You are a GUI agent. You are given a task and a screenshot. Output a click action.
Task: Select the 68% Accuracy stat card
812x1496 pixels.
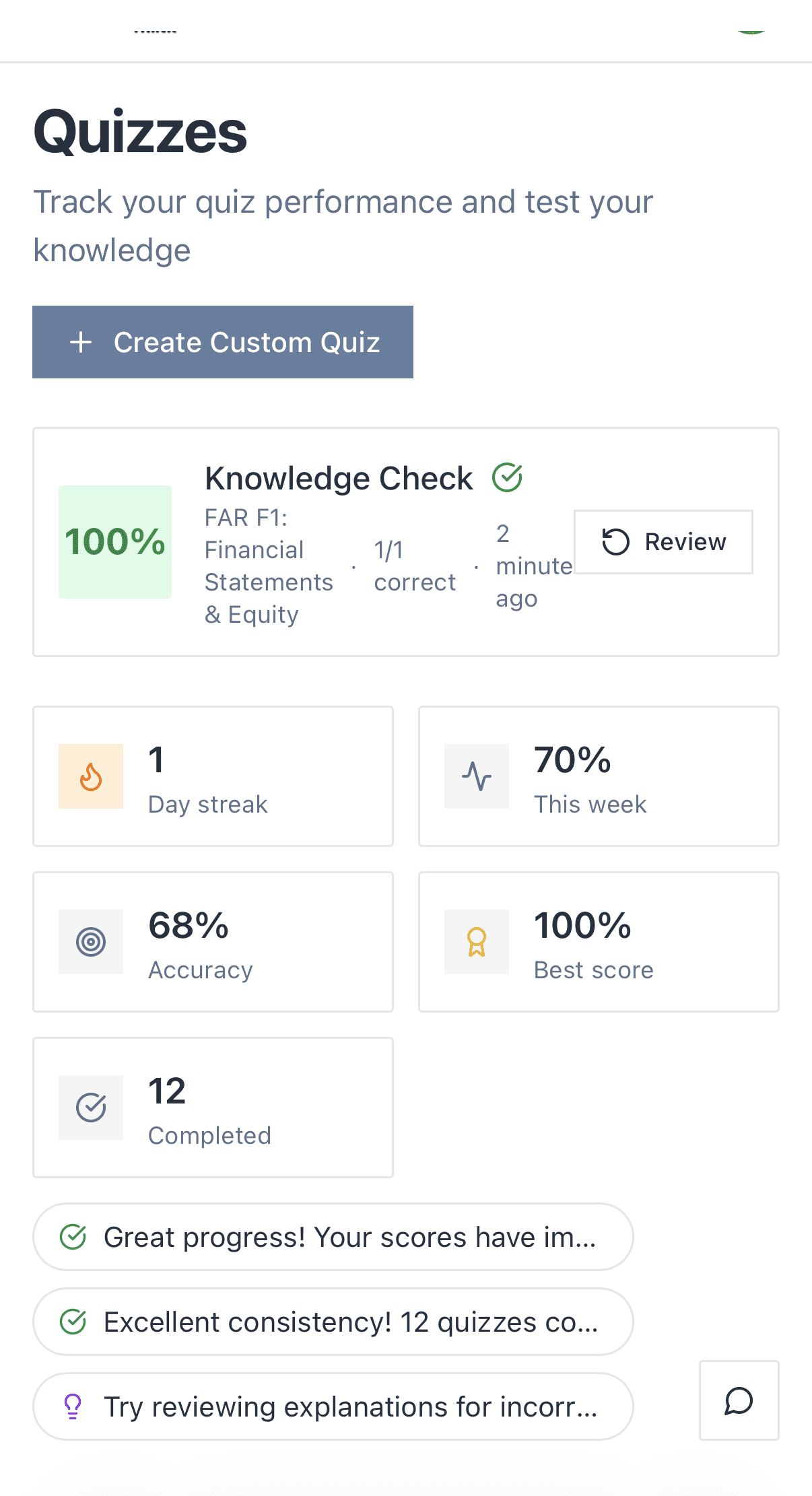click(213, 942)
